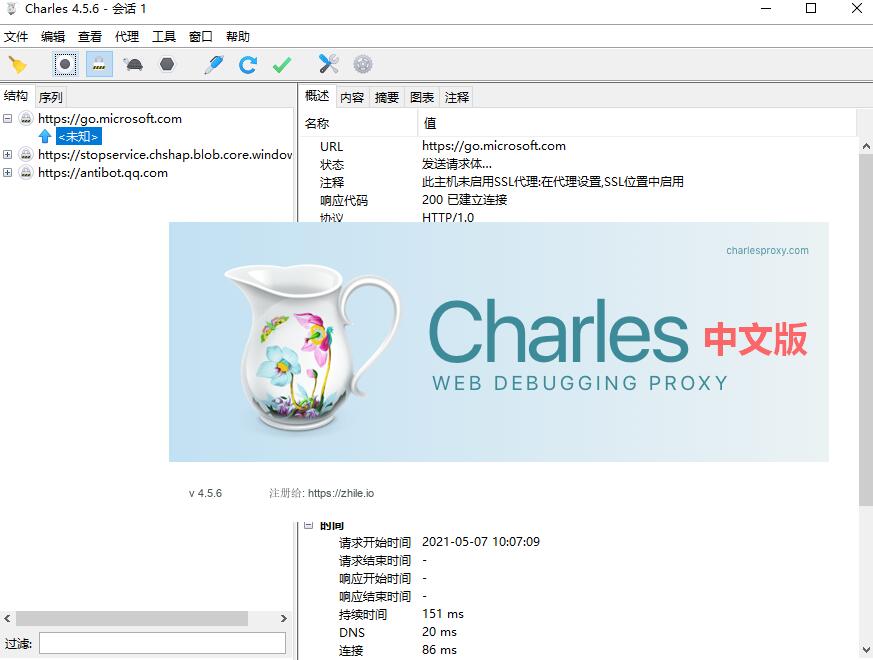Open Settings gear icon
This screenshot has height=660, width=873.
point(362,65)
